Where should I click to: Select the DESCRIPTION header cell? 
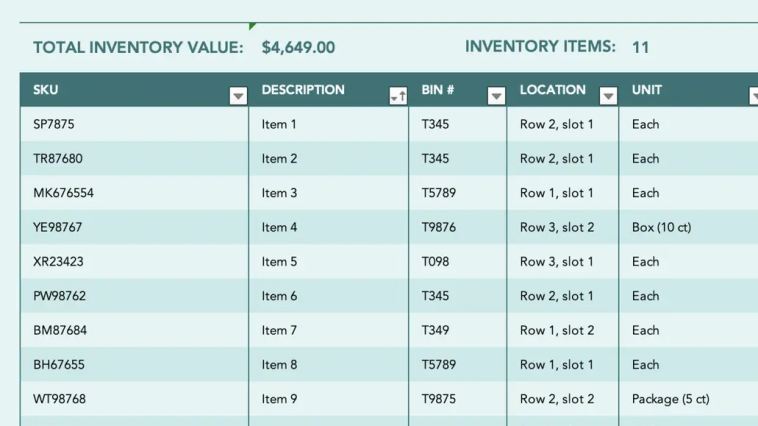point(329,90)
